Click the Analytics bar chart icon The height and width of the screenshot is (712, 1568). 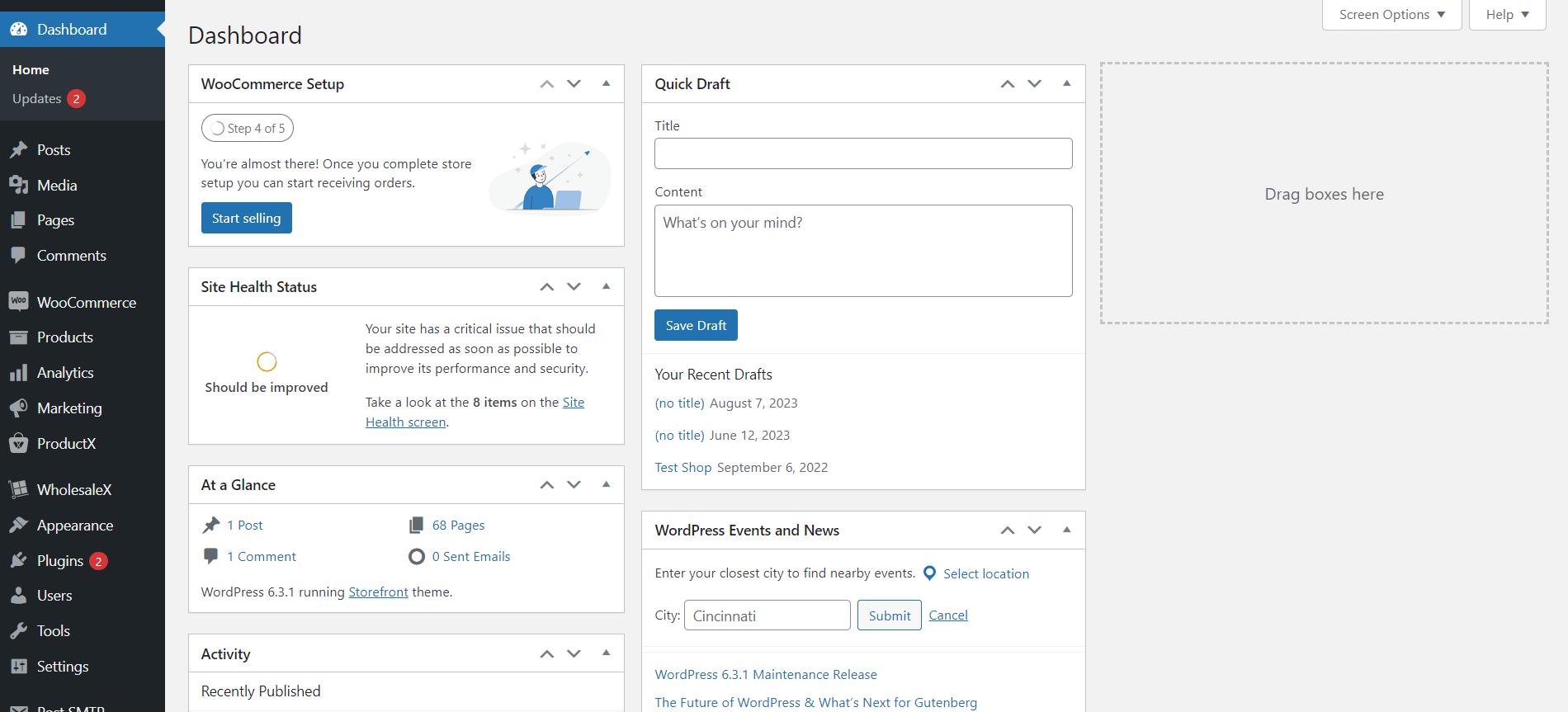point(19,373)
